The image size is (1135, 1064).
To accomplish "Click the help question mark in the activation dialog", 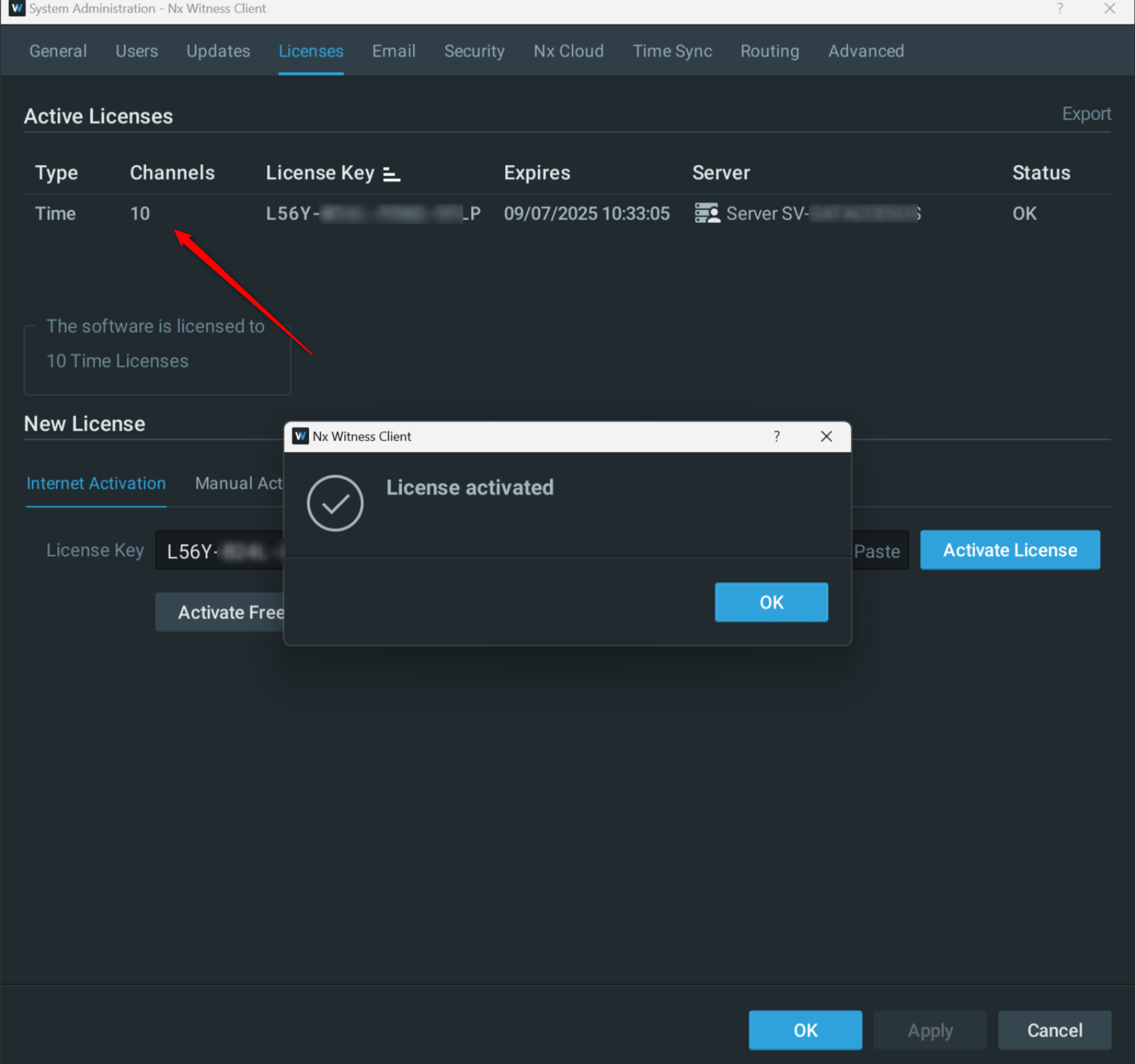I will (x=776, y=436).
